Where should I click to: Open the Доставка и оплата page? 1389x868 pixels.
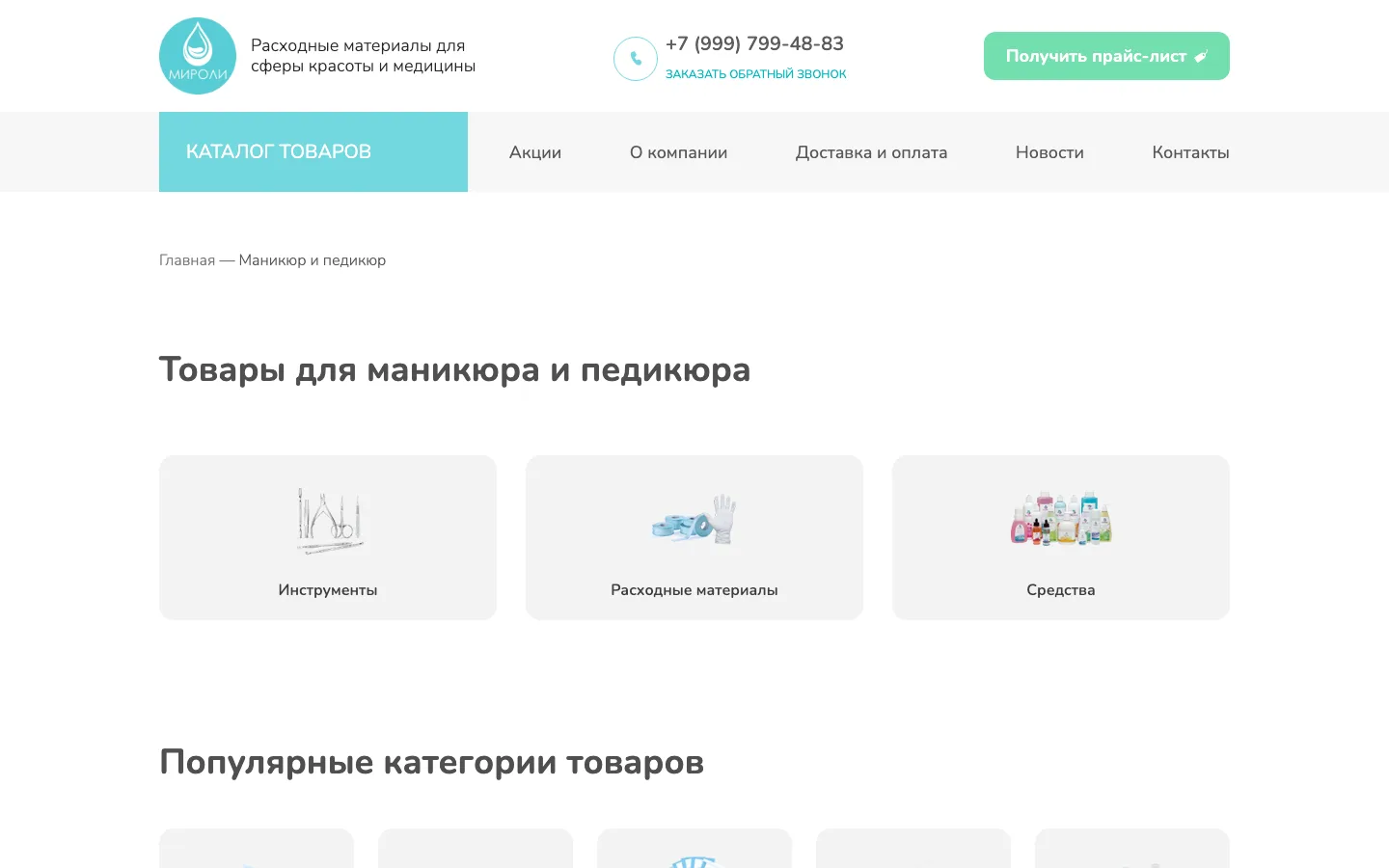(x=871, y=152)
